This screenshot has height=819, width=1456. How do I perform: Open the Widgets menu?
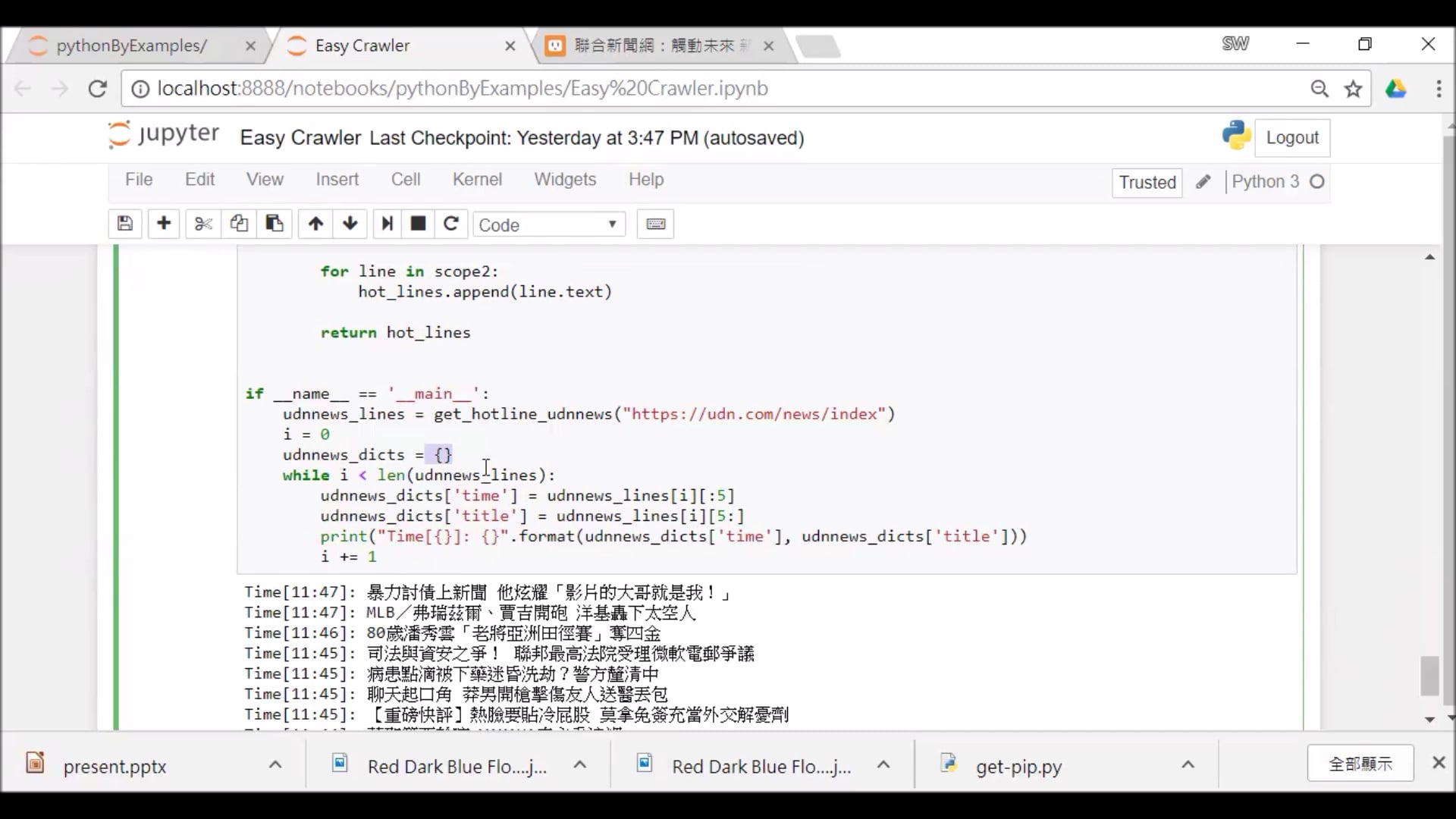pos(565,179)
